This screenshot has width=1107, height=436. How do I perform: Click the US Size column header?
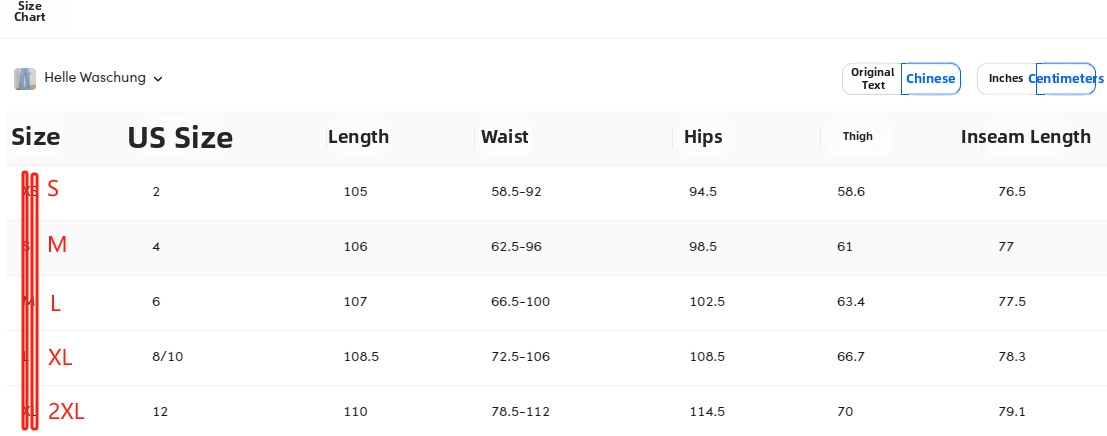pyautogui.click(x=180, y=138)
